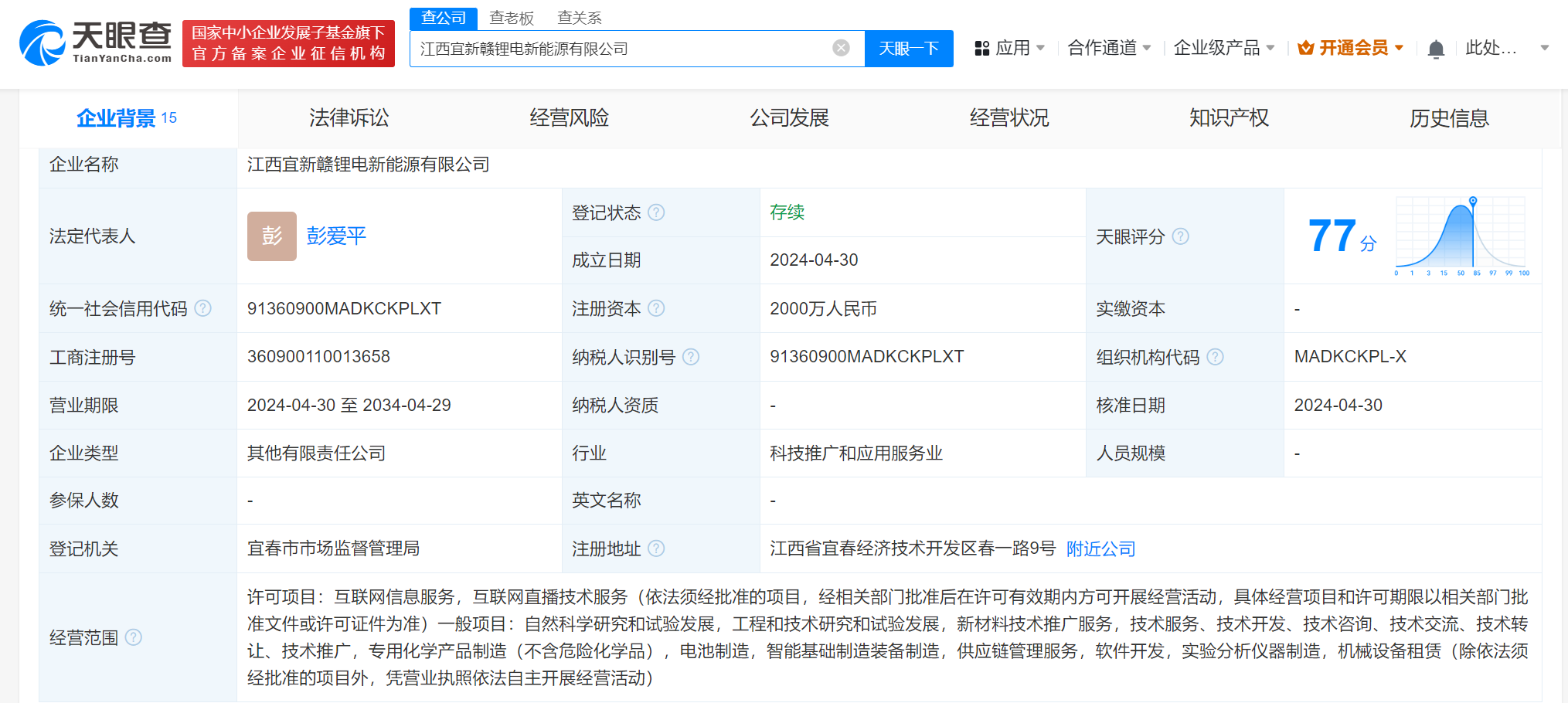Clear the search box text
Viewport: 1568px width, 703px height.
[841, 48]
